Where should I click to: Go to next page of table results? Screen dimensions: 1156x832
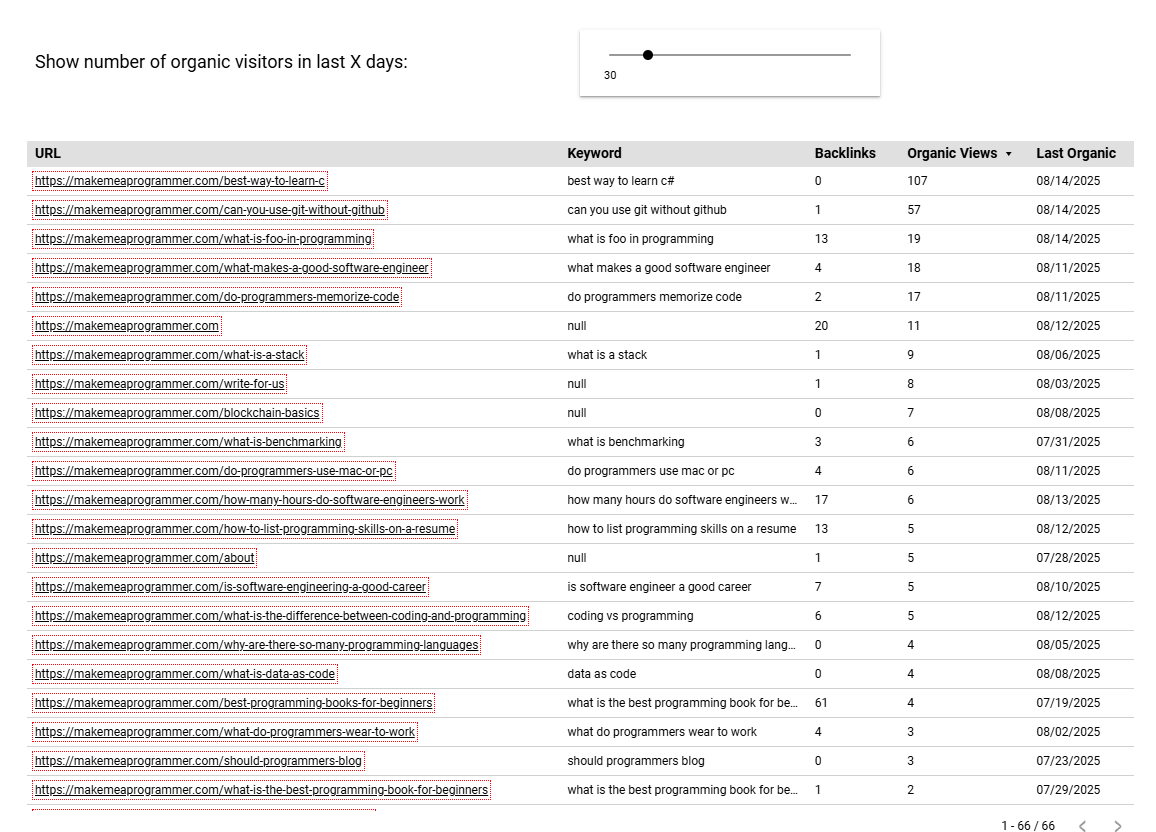1117,826
